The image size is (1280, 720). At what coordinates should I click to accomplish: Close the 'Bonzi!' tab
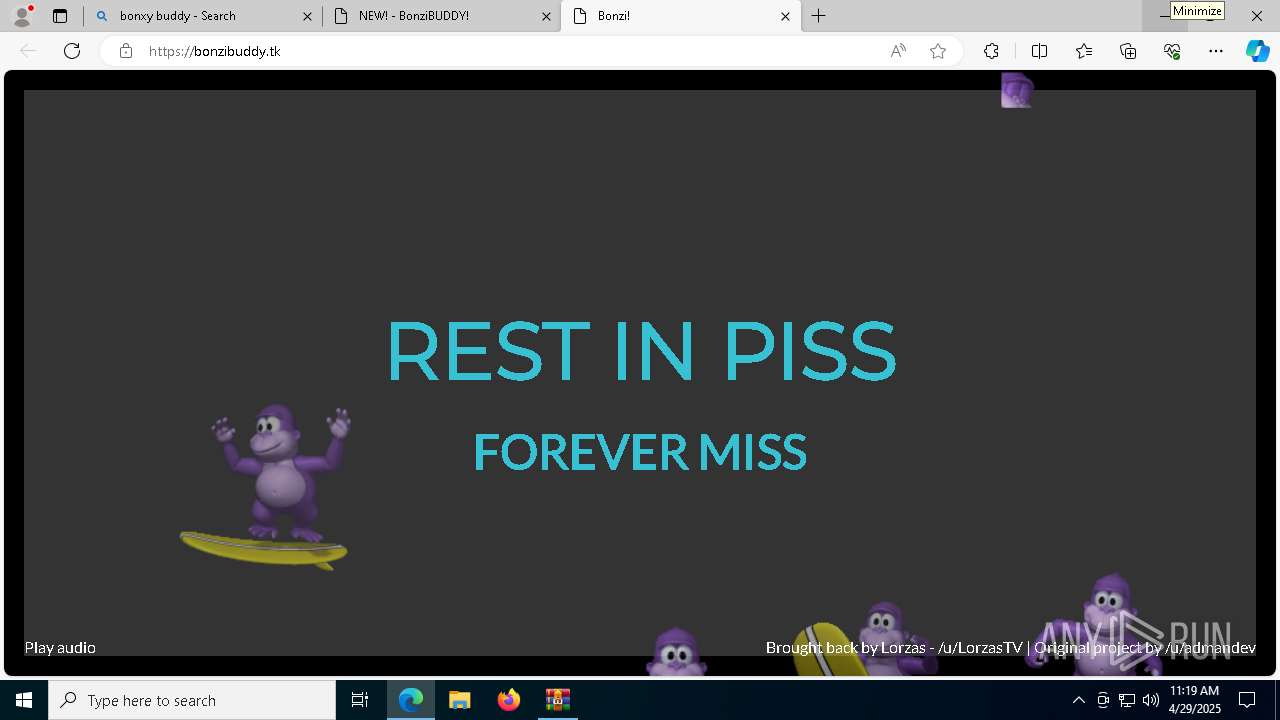(785, 16)
